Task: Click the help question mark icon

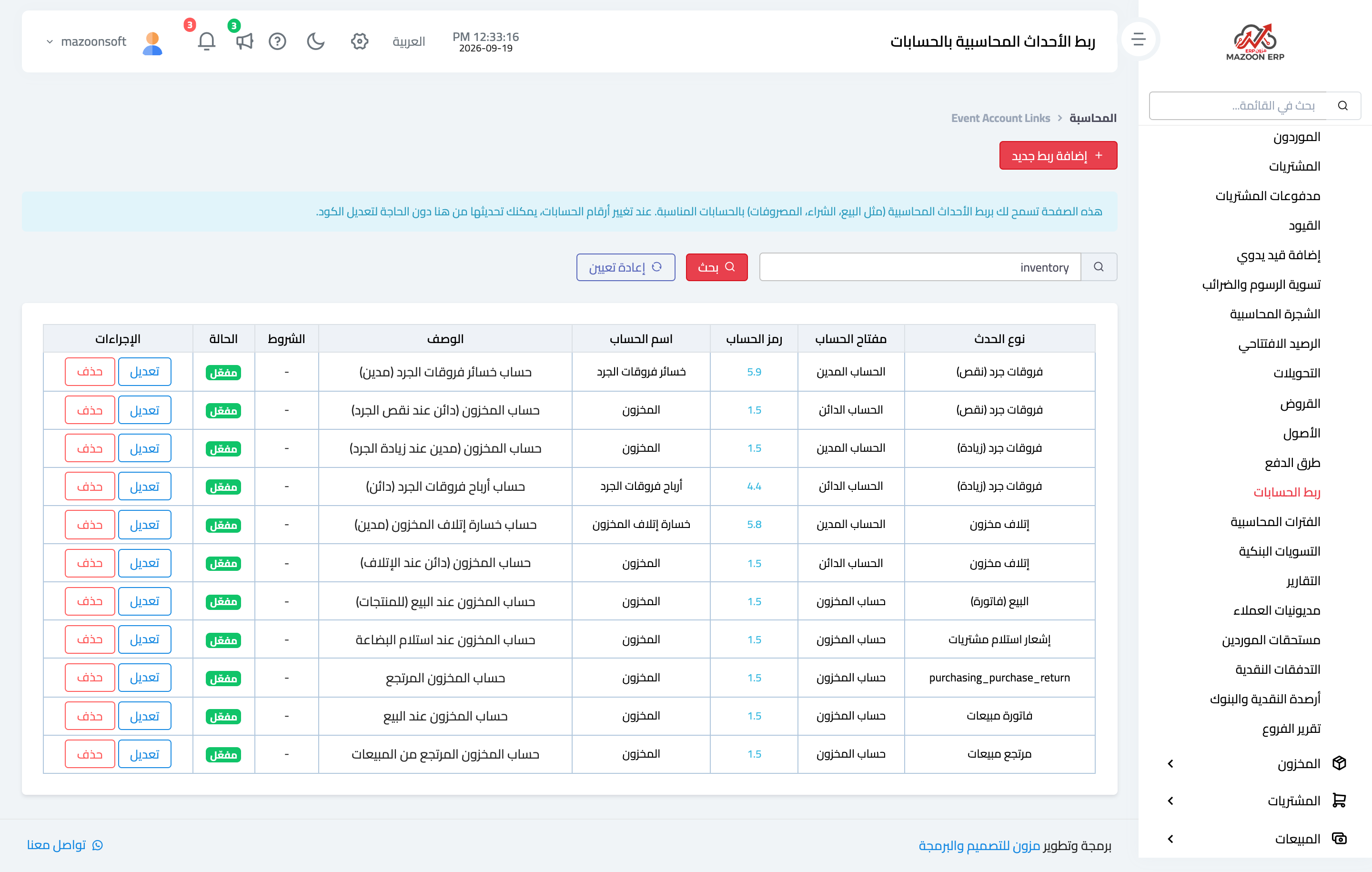Action: 277,41
